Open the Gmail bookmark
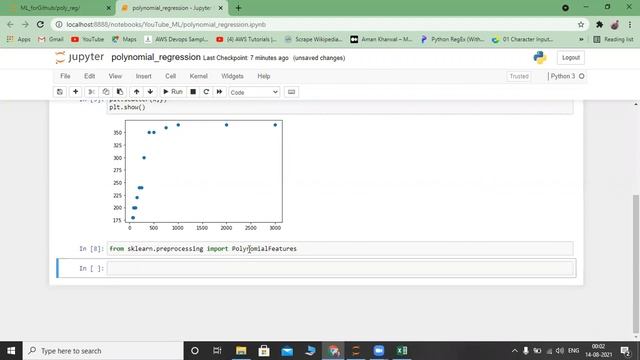This screenshot has height=360, width=640. (51, 39)
